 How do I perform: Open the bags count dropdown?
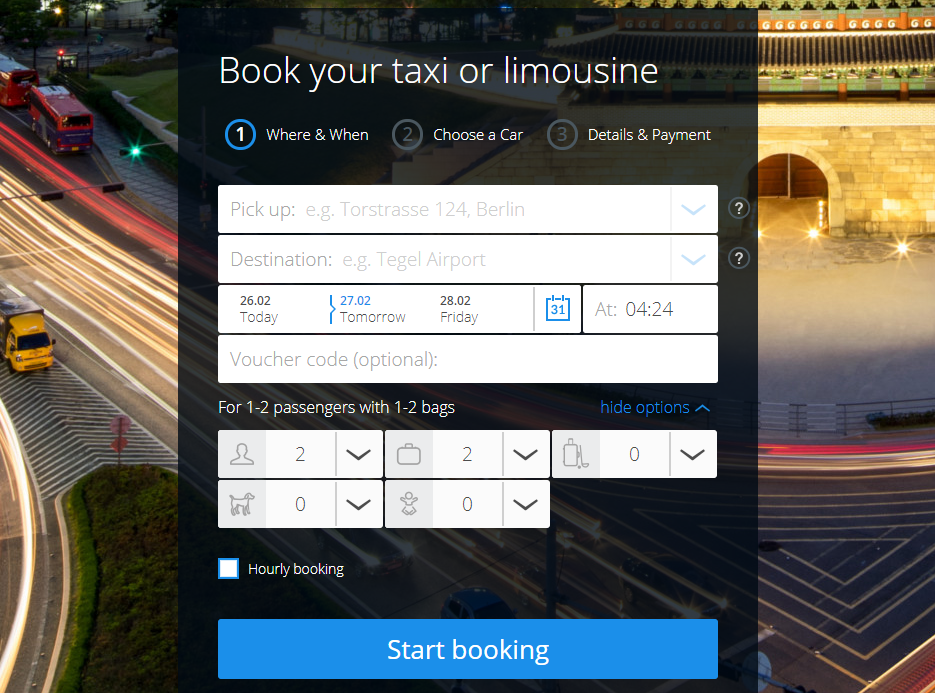pos(526,454)
